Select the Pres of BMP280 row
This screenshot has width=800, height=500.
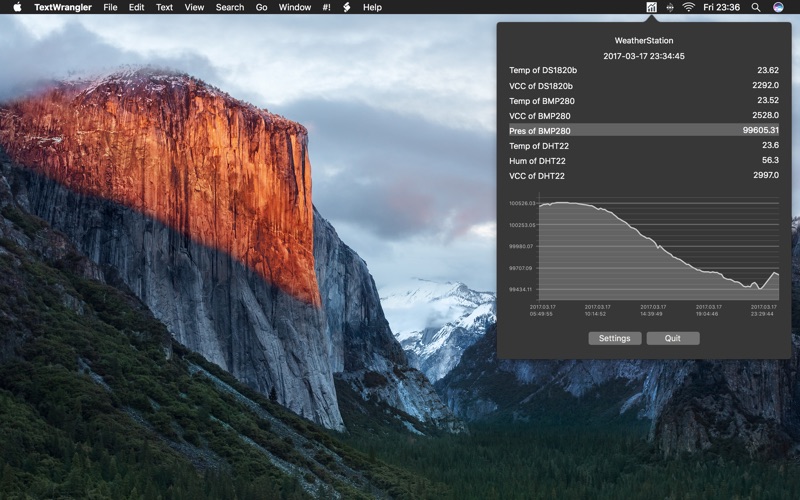click(x=644, y=131)
